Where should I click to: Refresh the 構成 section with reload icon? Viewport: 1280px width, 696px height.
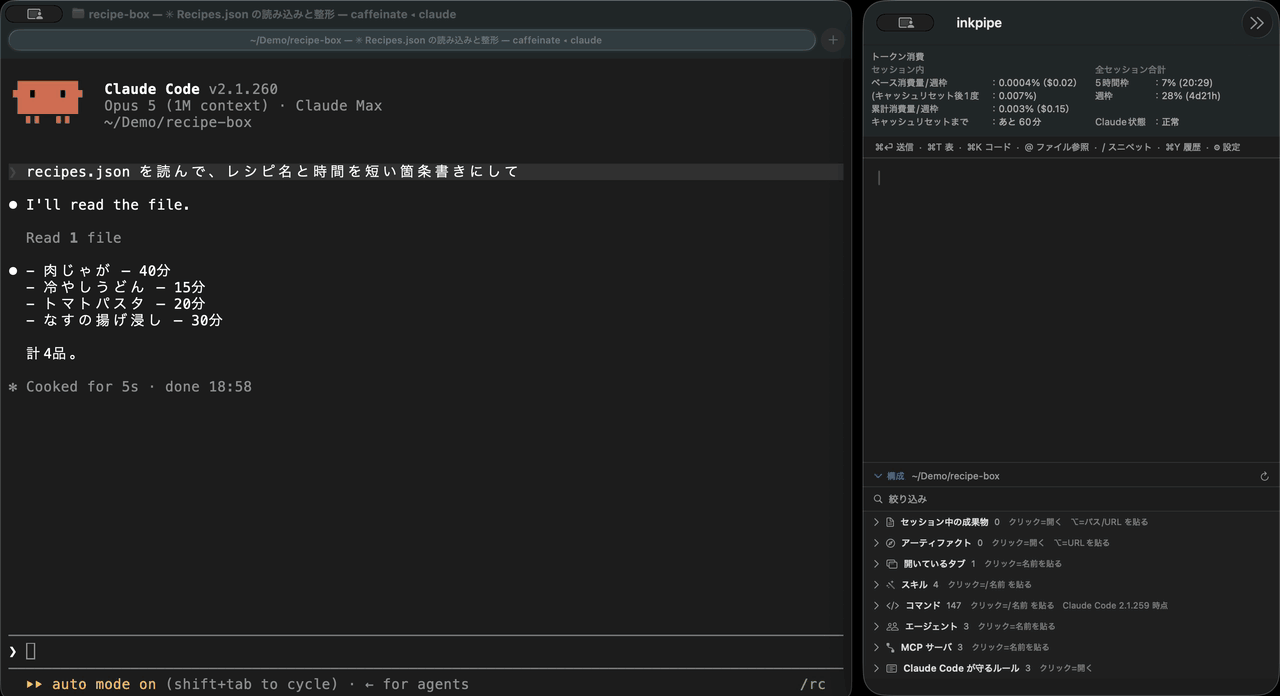(x=1264, y=477)
